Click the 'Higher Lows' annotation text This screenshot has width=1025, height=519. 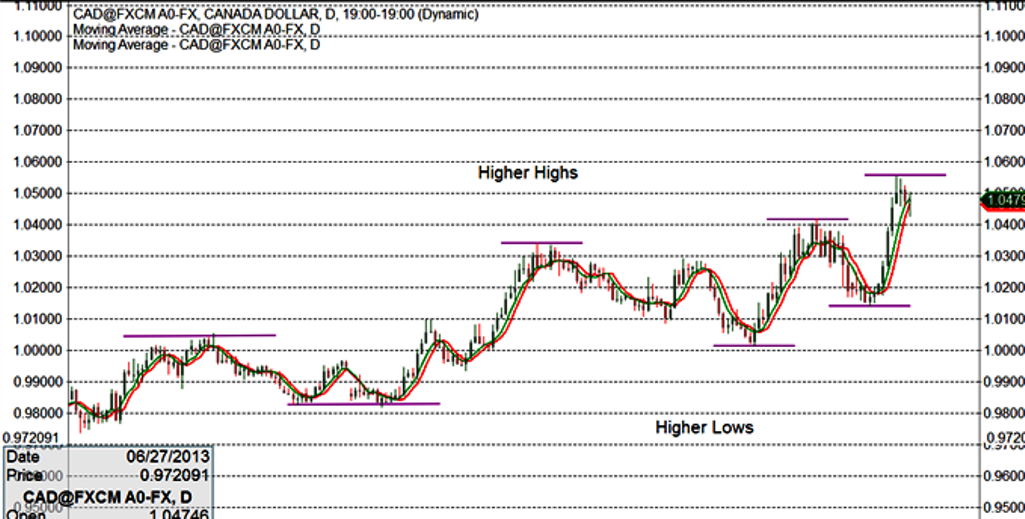point(704,427)
